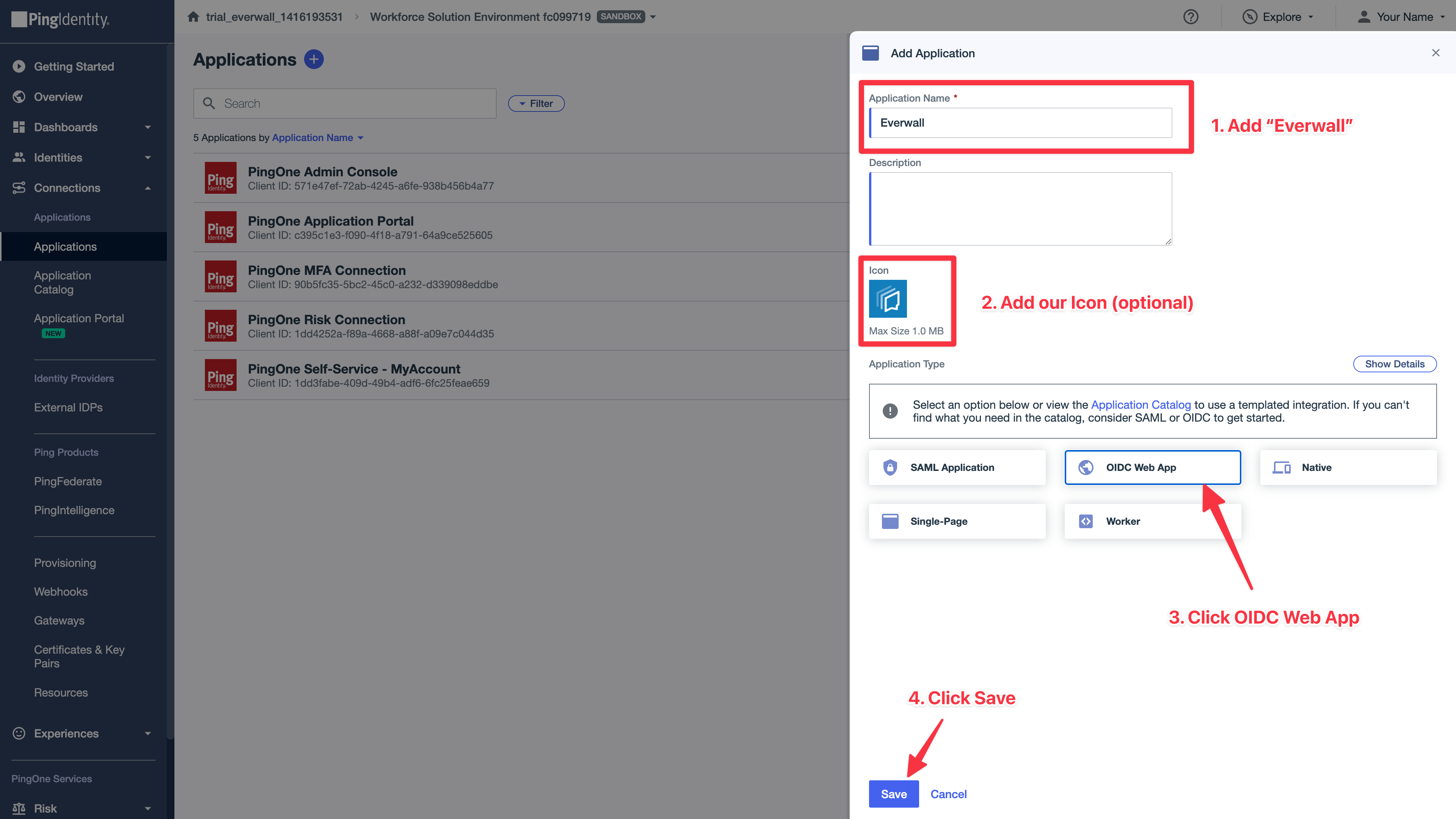The width and height of the screenshot is (1456, 819).
Task: Open Webhooks in sidebar
Action: pyautogui.click(x=61, y=592)
